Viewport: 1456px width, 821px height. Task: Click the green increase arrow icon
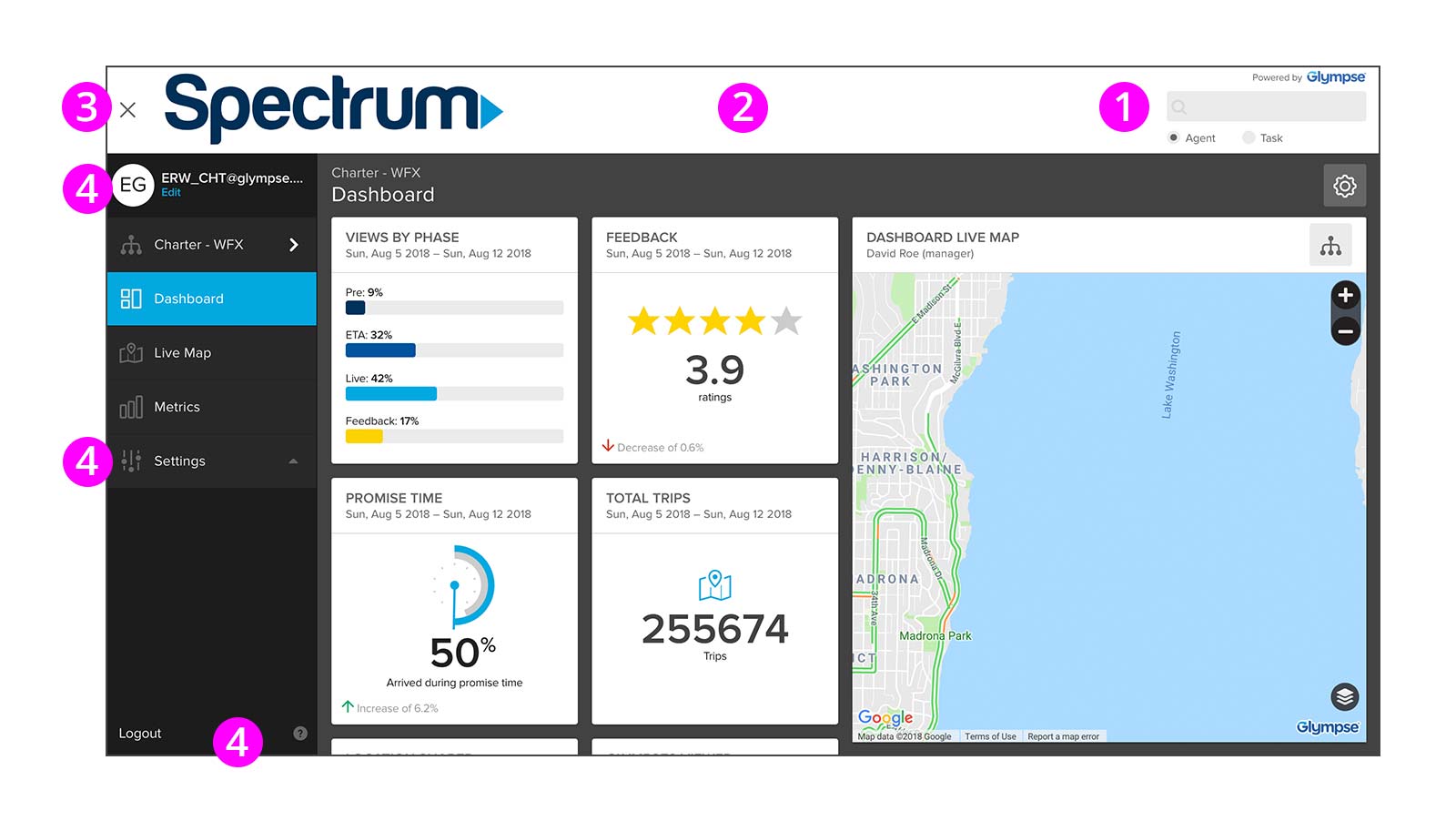[x=348, y=706]
